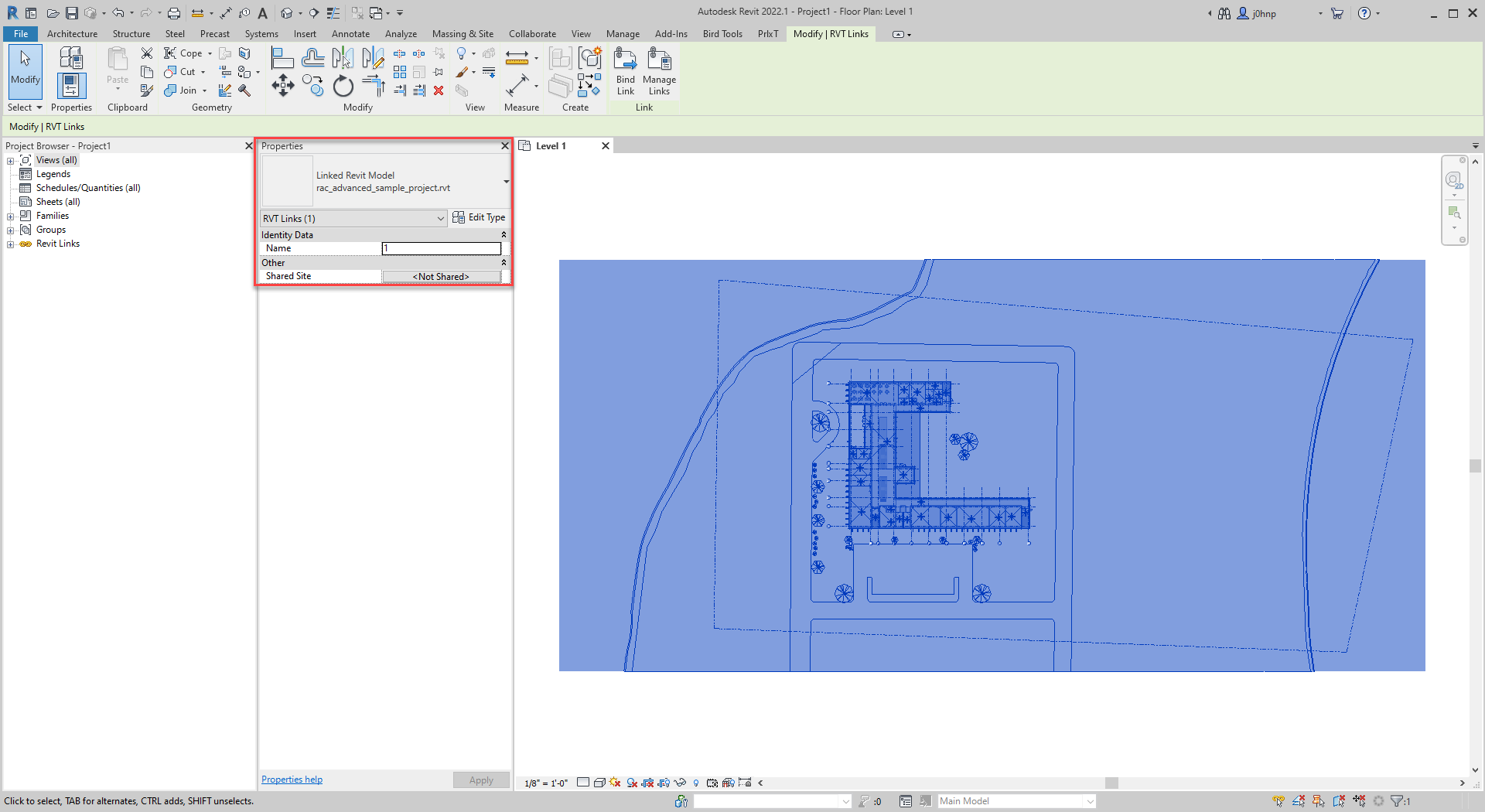Image resolution: width=1485 pixels, height=812 pixels.
Task: Open the Insert ribbon tab
Action: (305, 34)
